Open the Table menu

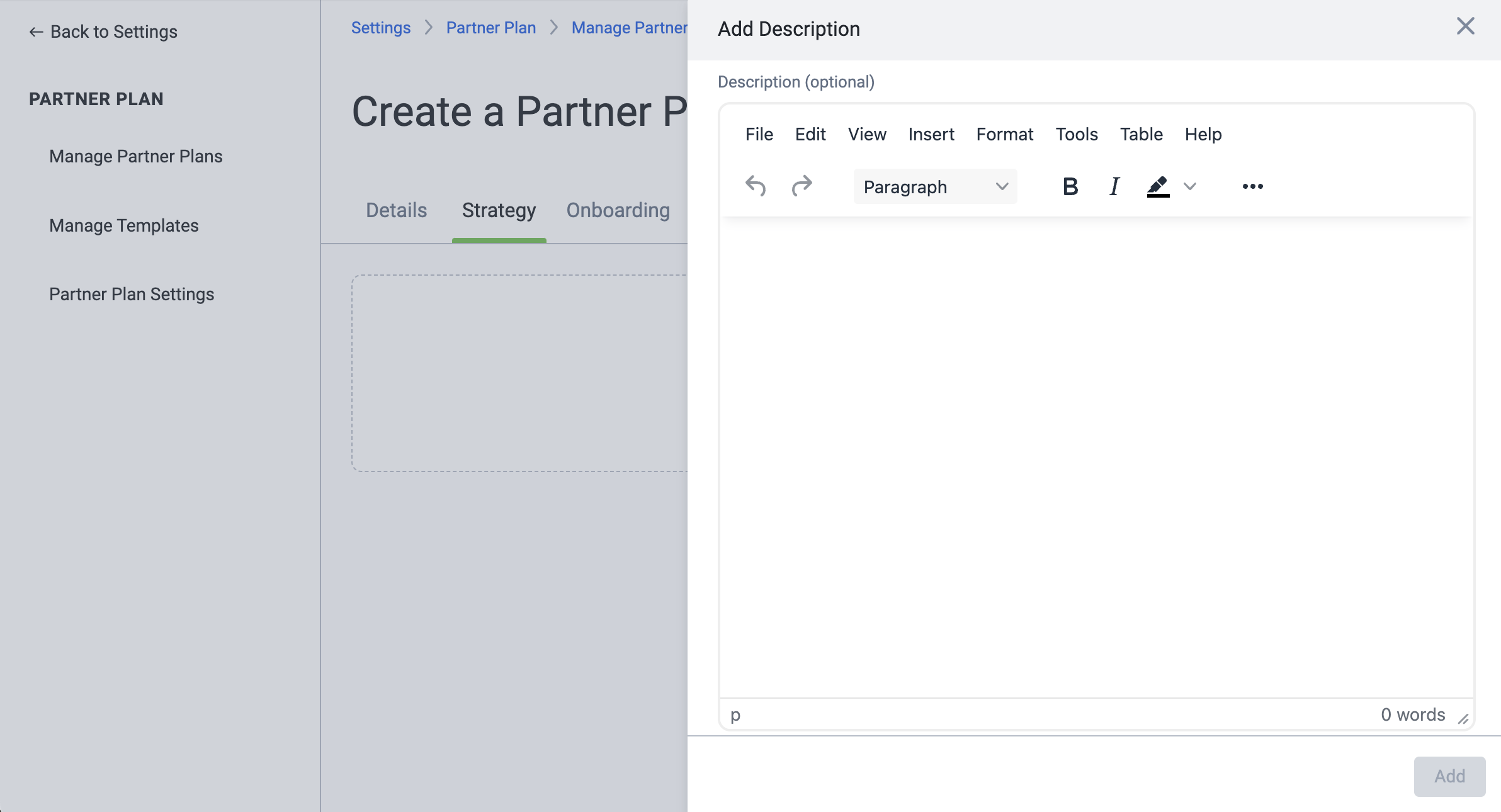point(1141,134)
